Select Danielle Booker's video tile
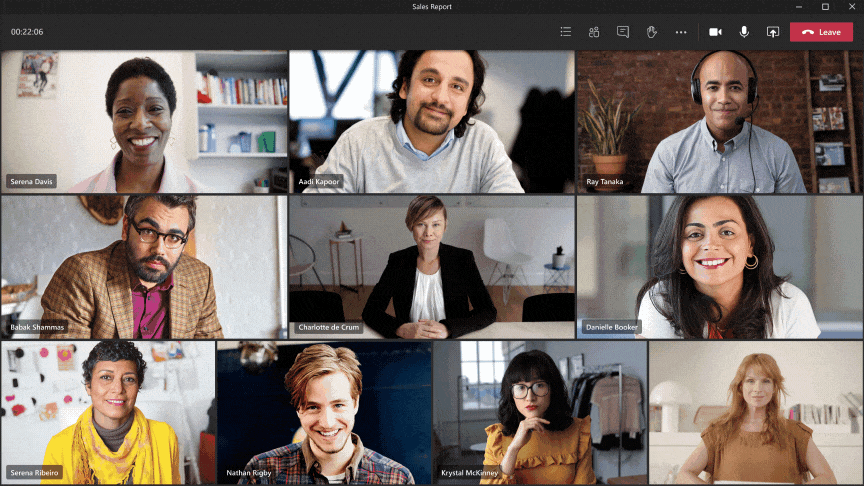Image resolution: width=864 pixels, height=486 pixels. (x=719, y=266)
